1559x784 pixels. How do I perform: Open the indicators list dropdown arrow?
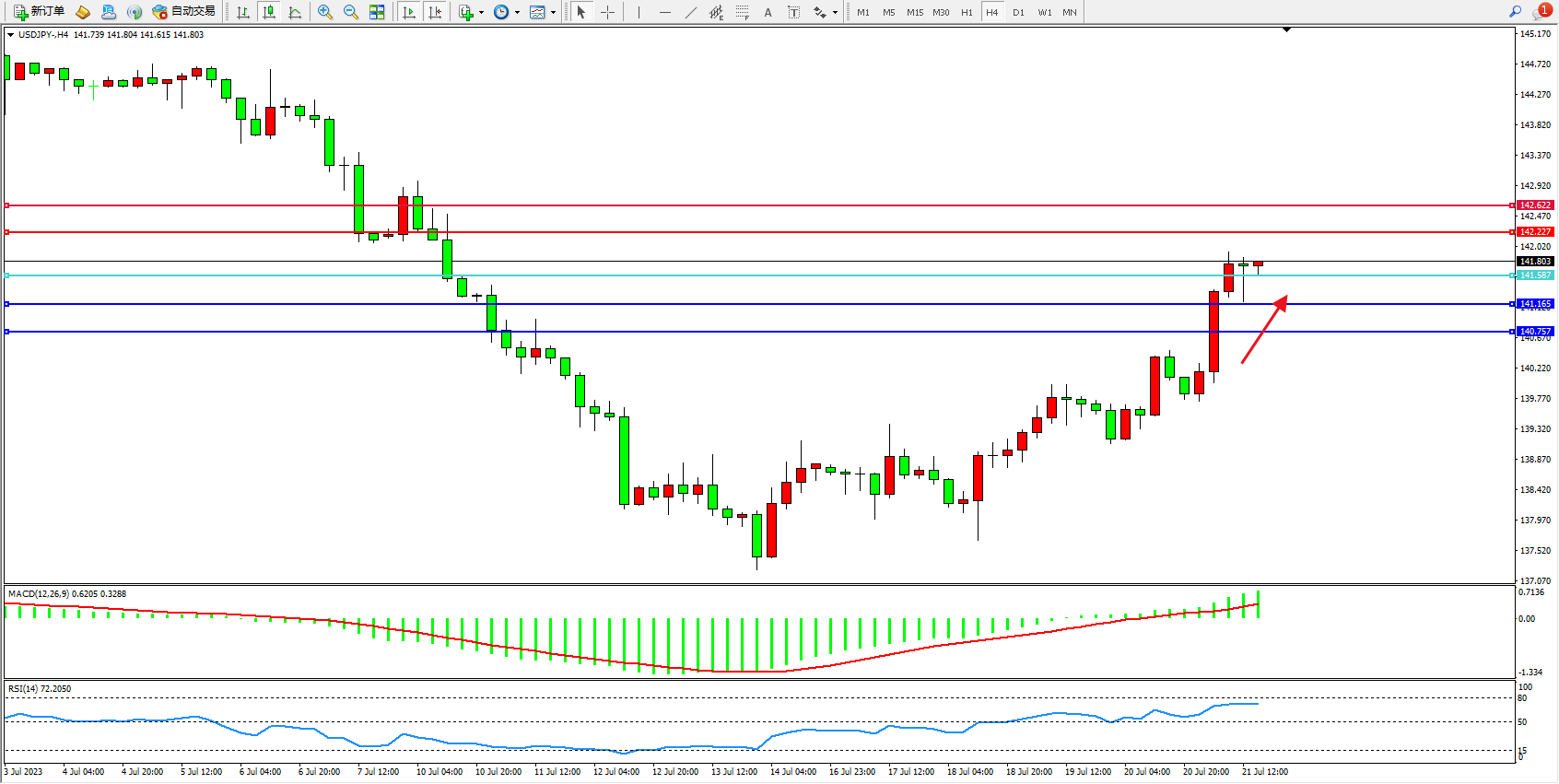[x=481, y=13]
